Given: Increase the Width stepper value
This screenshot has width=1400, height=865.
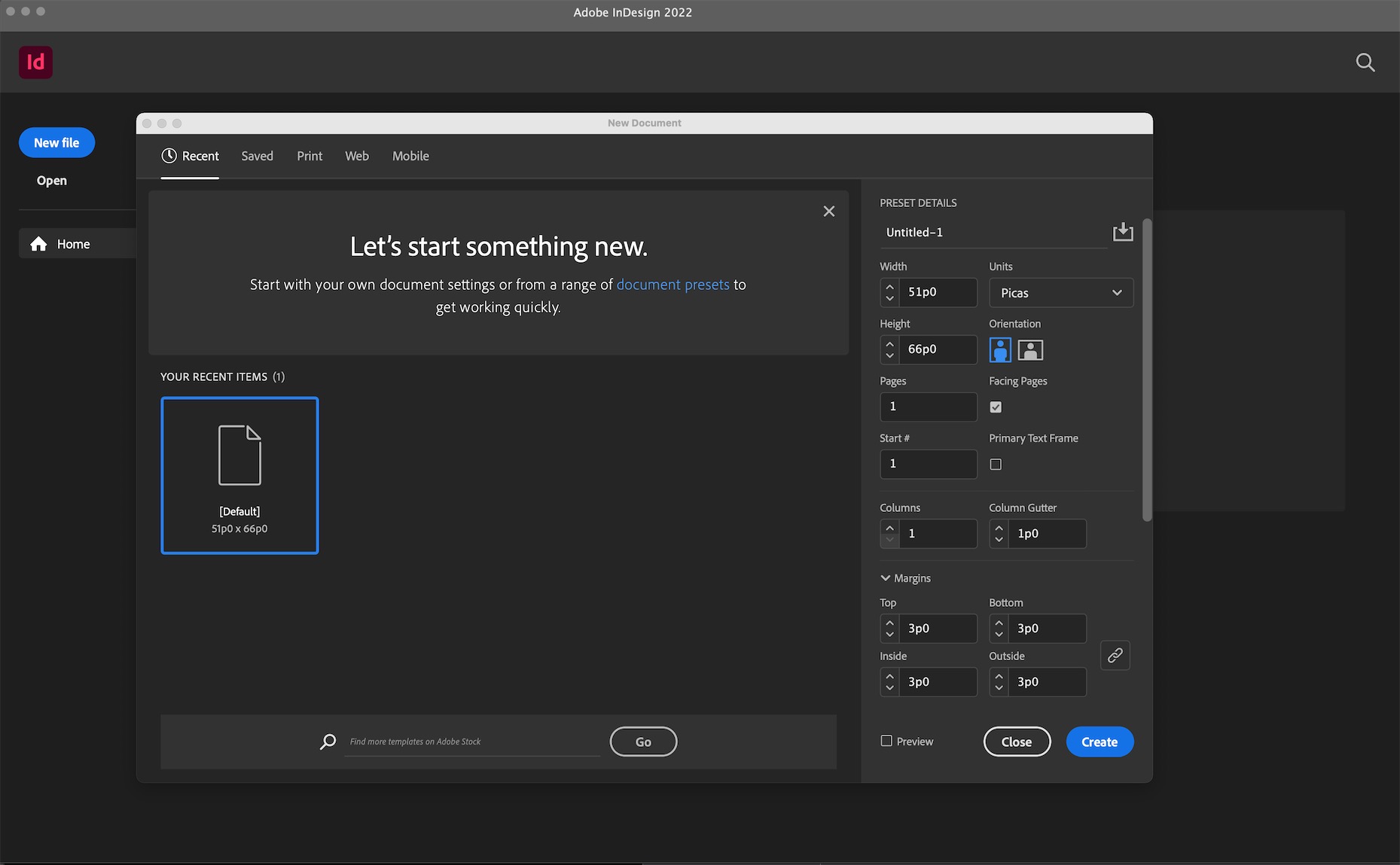Looking at the screenshot, I should [x=889, y=287].
